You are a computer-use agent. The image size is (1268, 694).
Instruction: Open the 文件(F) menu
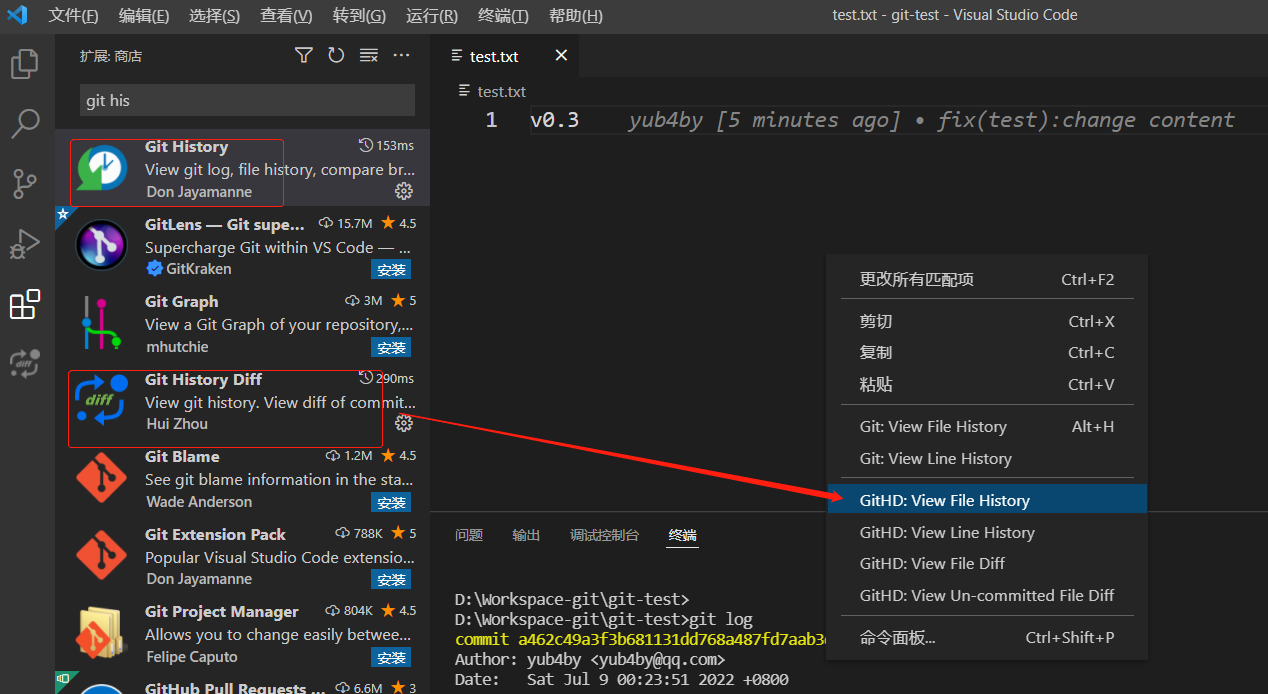pyautogui.click(x=74, y=16)
